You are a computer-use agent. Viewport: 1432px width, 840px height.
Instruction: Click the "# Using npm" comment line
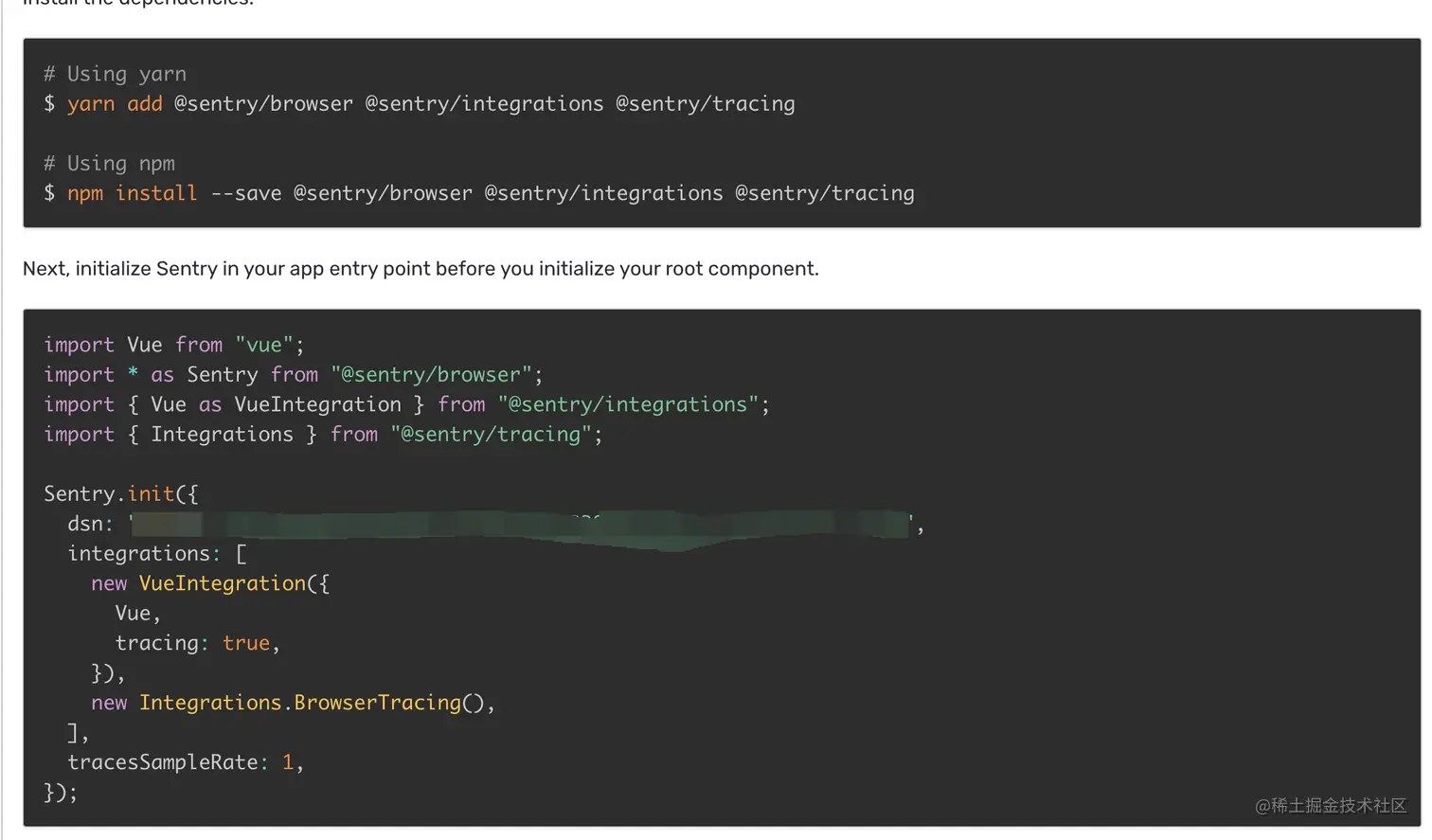[110, 164]
